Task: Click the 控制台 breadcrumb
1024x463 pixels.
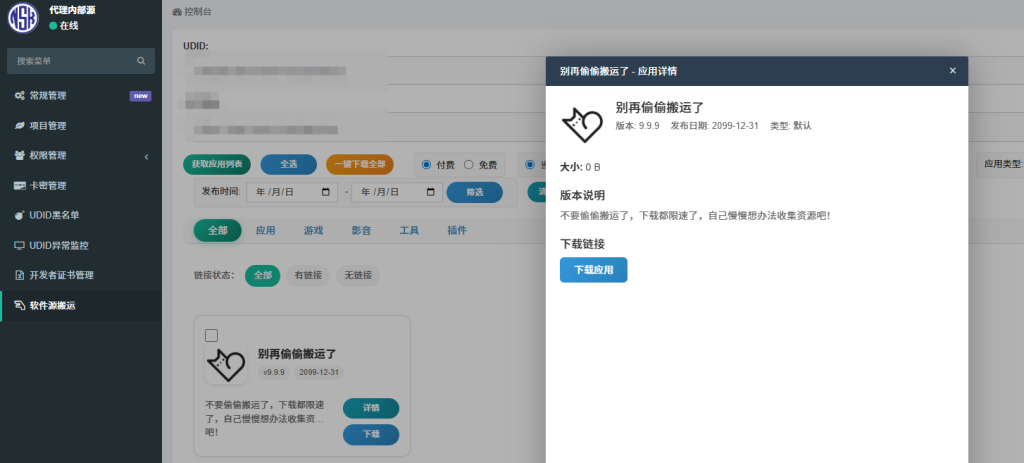Action: 198,12
